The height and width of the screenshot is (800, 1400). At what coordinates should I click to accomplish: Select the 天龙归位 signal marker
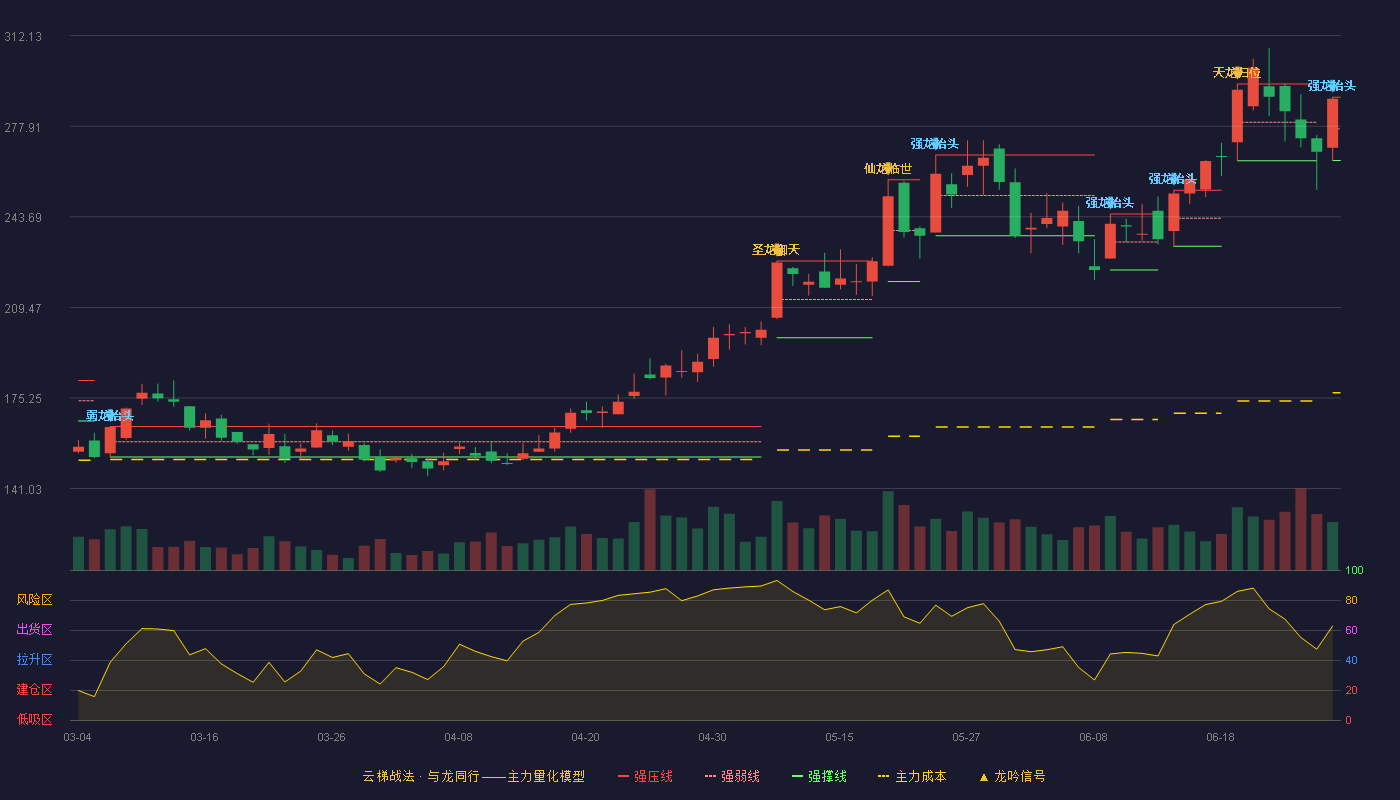(1237, 73)
